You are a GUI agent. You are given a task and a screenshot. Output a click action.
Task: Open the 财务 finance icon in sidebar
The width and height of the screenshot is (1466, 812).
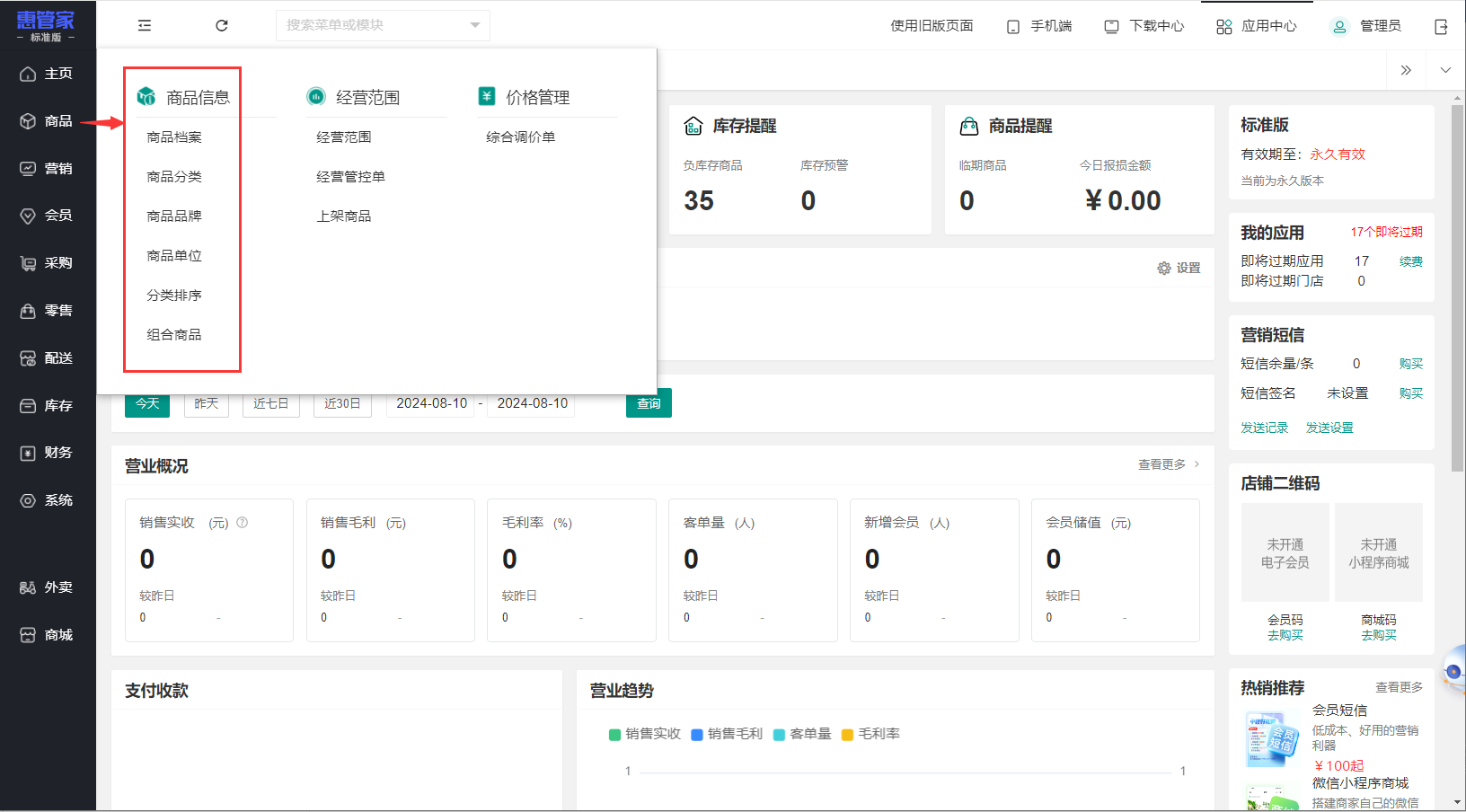point(28,453)
